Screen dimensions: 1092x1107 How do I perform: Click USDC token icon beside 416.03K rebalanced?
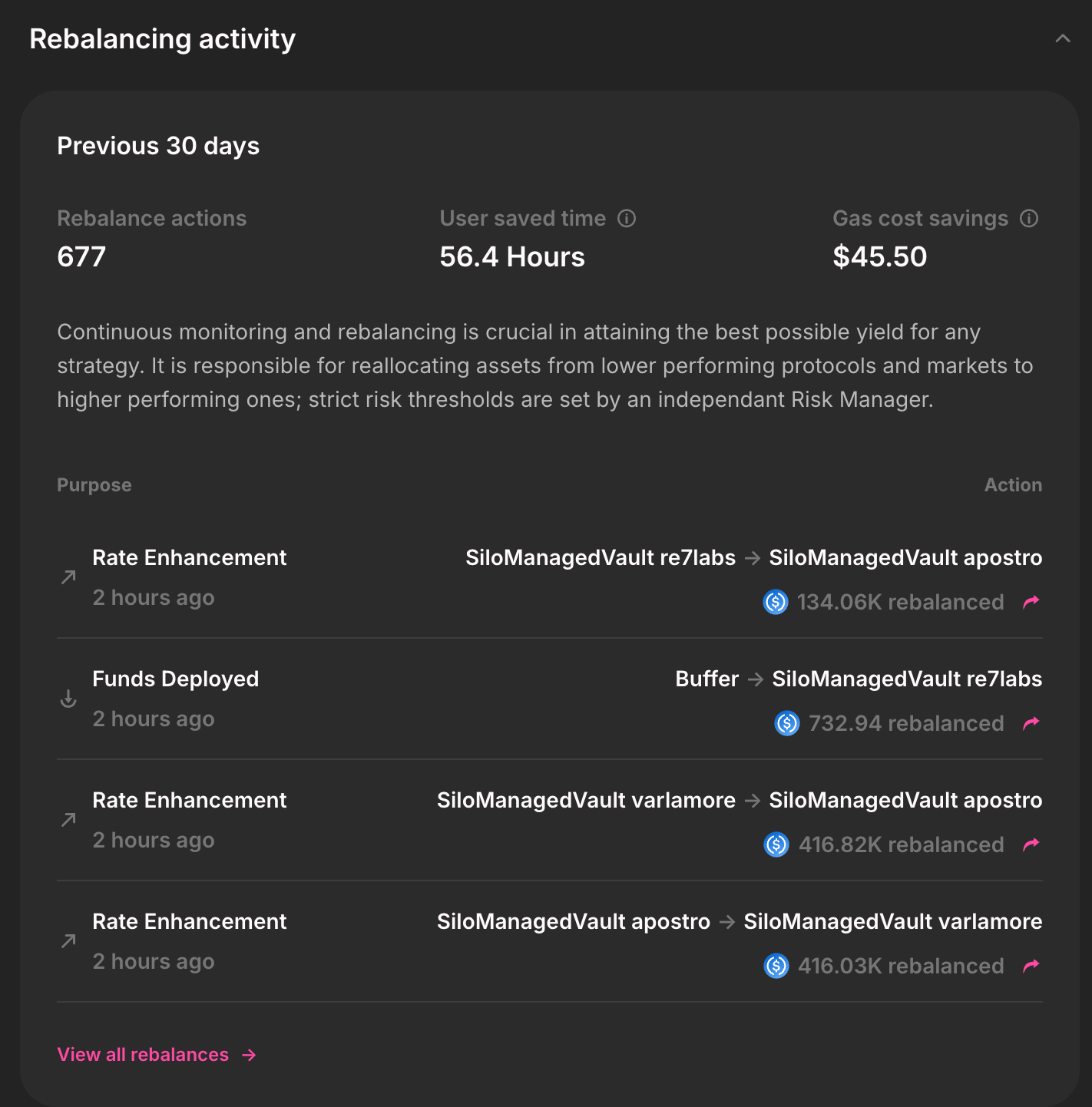click(x=776, y=966)
